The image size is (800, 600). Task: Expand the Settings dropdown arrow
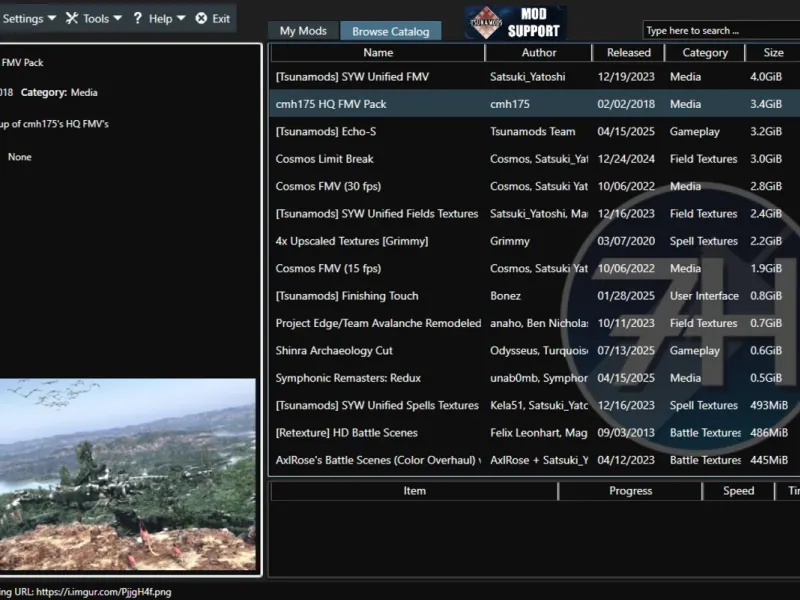tap(52, 18)
